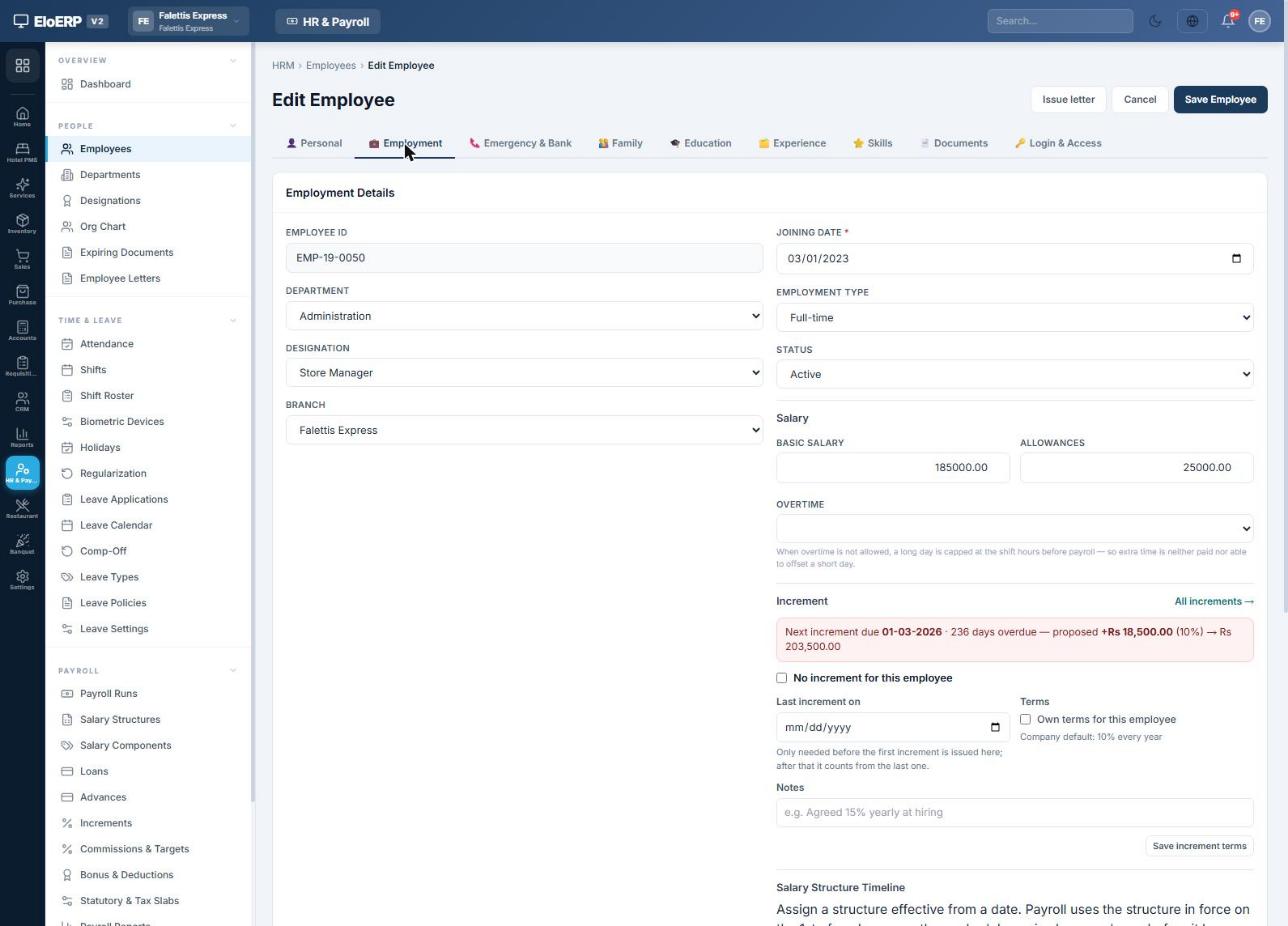Switch to the Login & Access tab

(1058, 143)
